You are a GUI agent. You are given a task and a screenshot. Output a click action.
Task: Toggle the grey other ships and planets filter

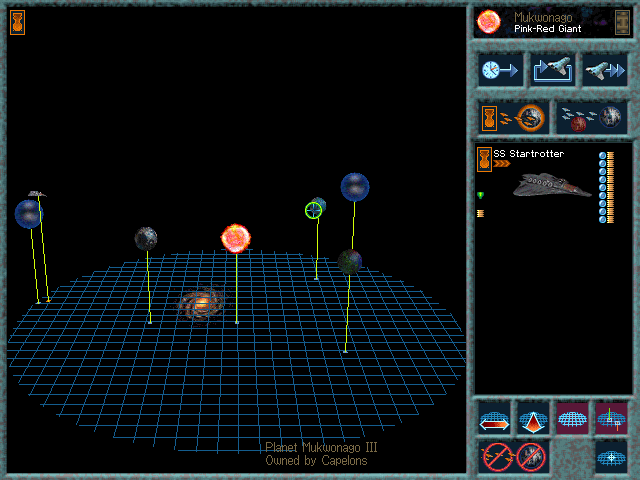pyautogui.click(x=591, y=118)
